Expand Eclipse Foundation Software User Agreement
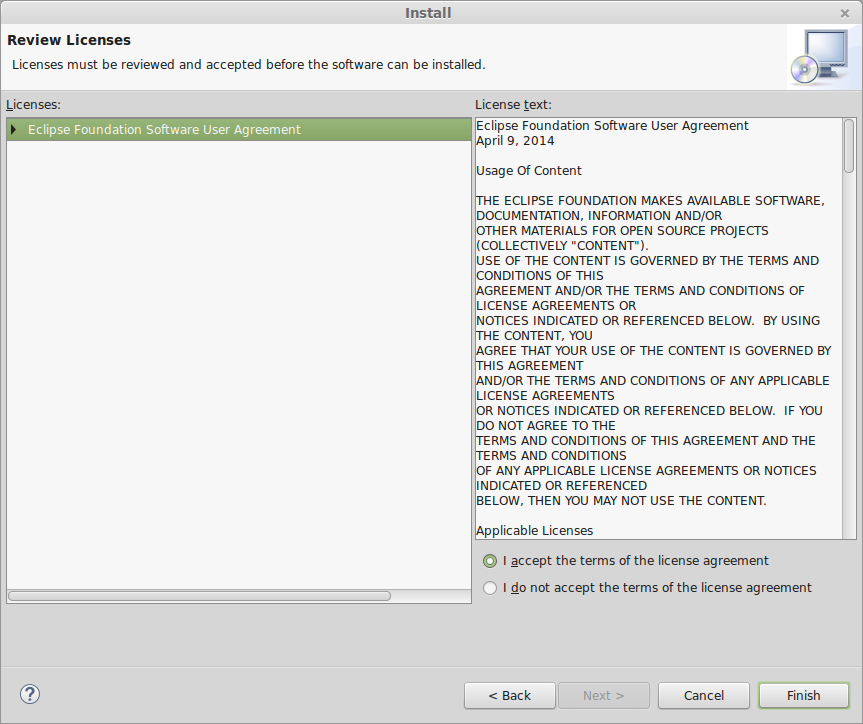The height and width of the screenshot is (724, 863). pos(14,129)
